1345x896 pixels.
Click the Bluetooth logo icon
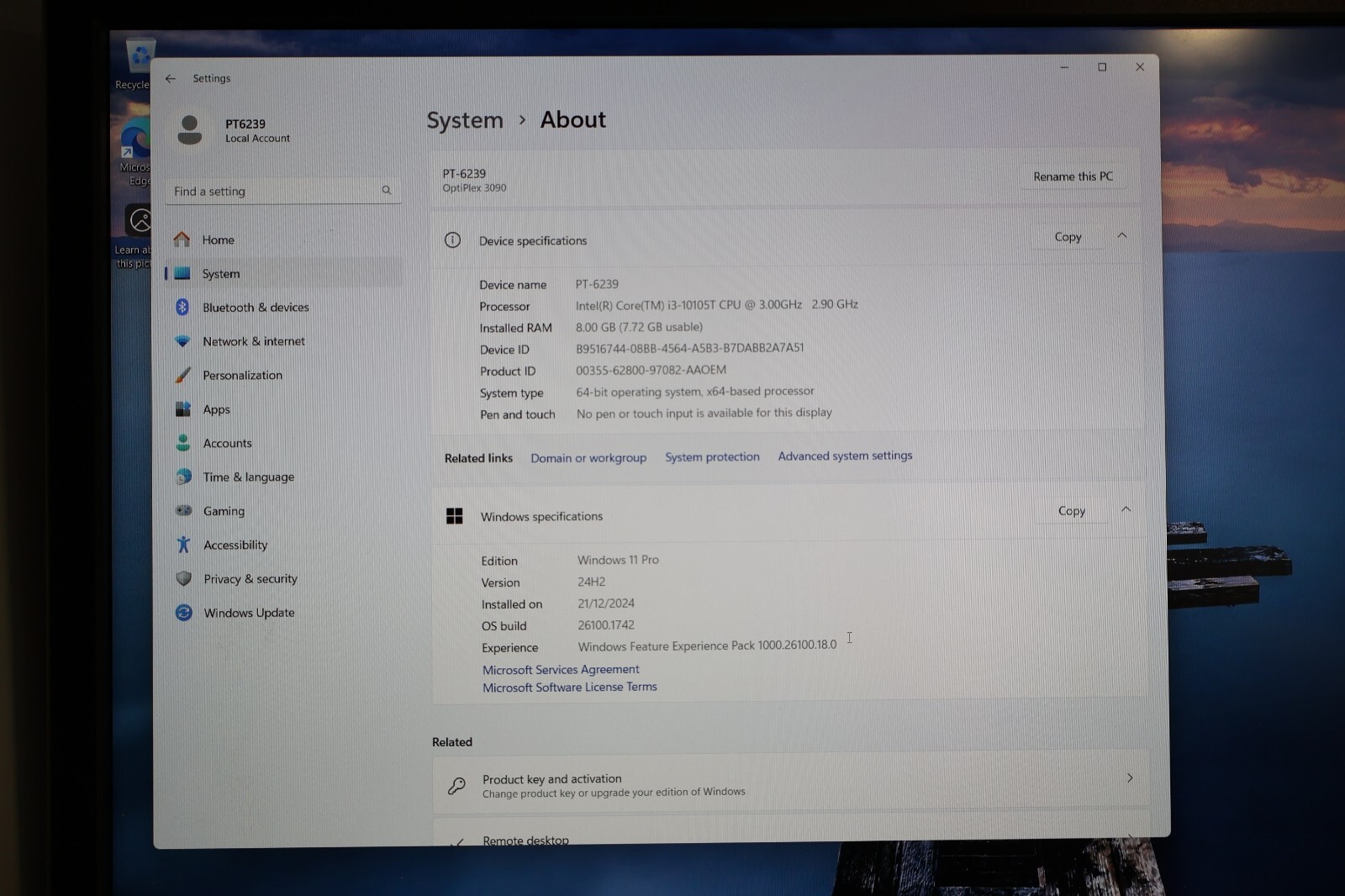tap(182, 307)
